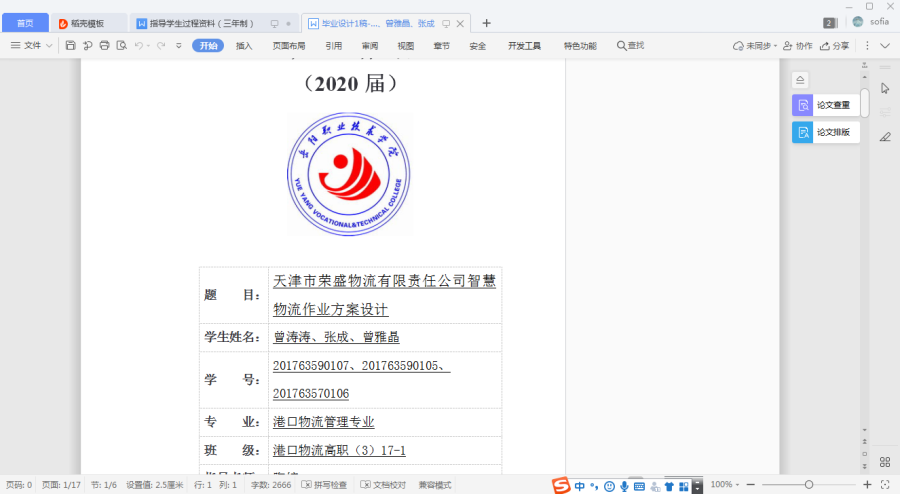The width and height of the screenshot is (900, 494).
Task: Click the cloud 未同步 sync icon
Action: [738, 46]
